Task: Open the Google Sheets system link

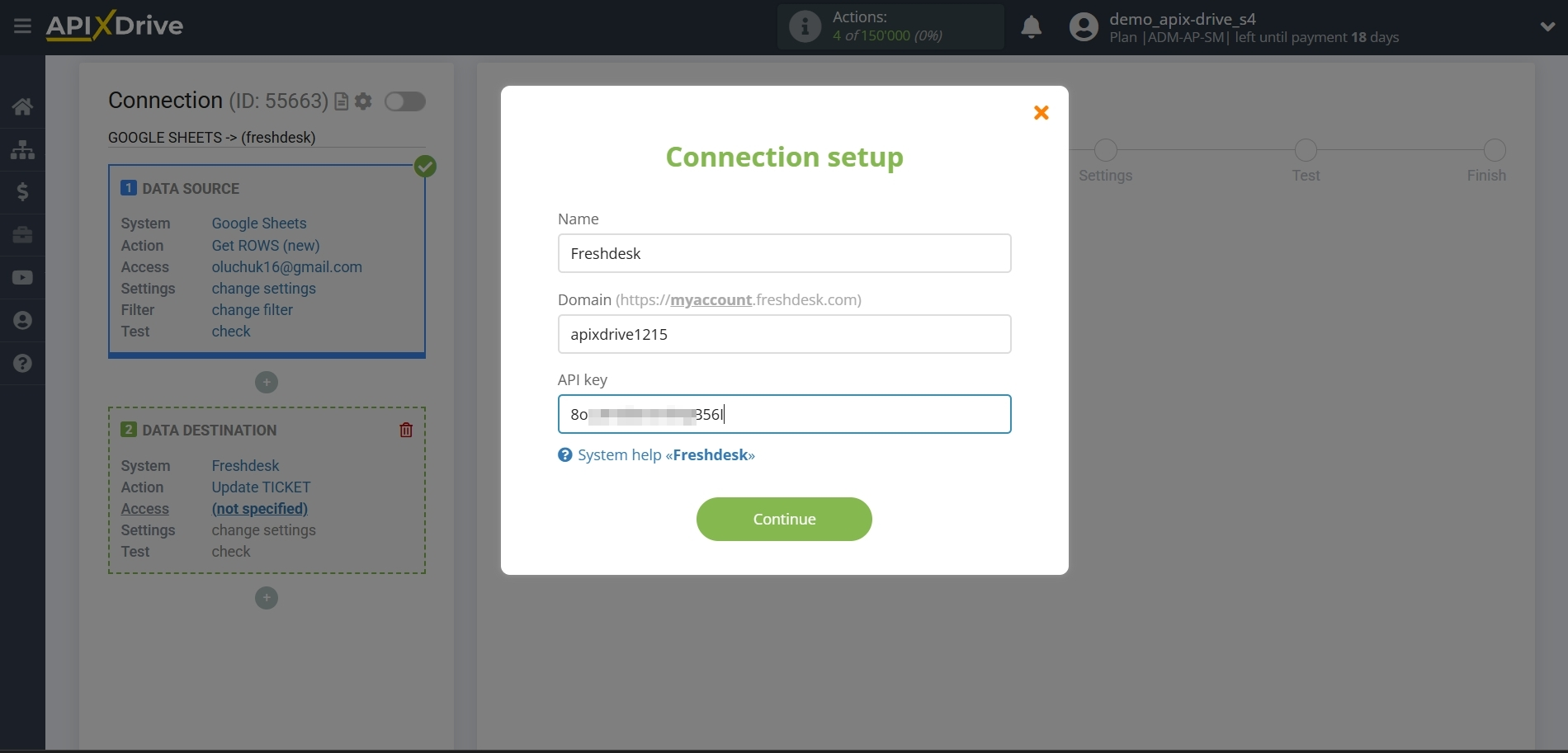Action: coord(259,224)
